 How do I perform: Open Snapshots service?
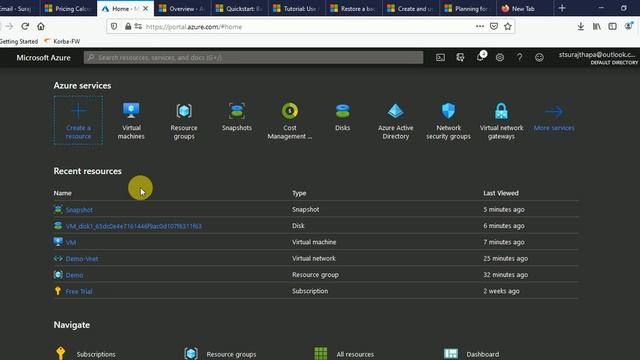pos(237,117)
